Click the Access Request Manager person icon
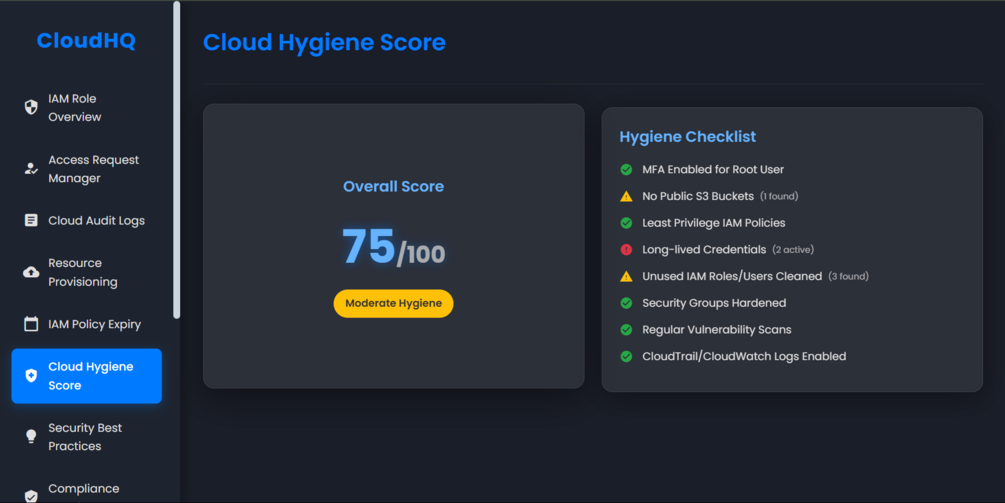 click(31, 169)
